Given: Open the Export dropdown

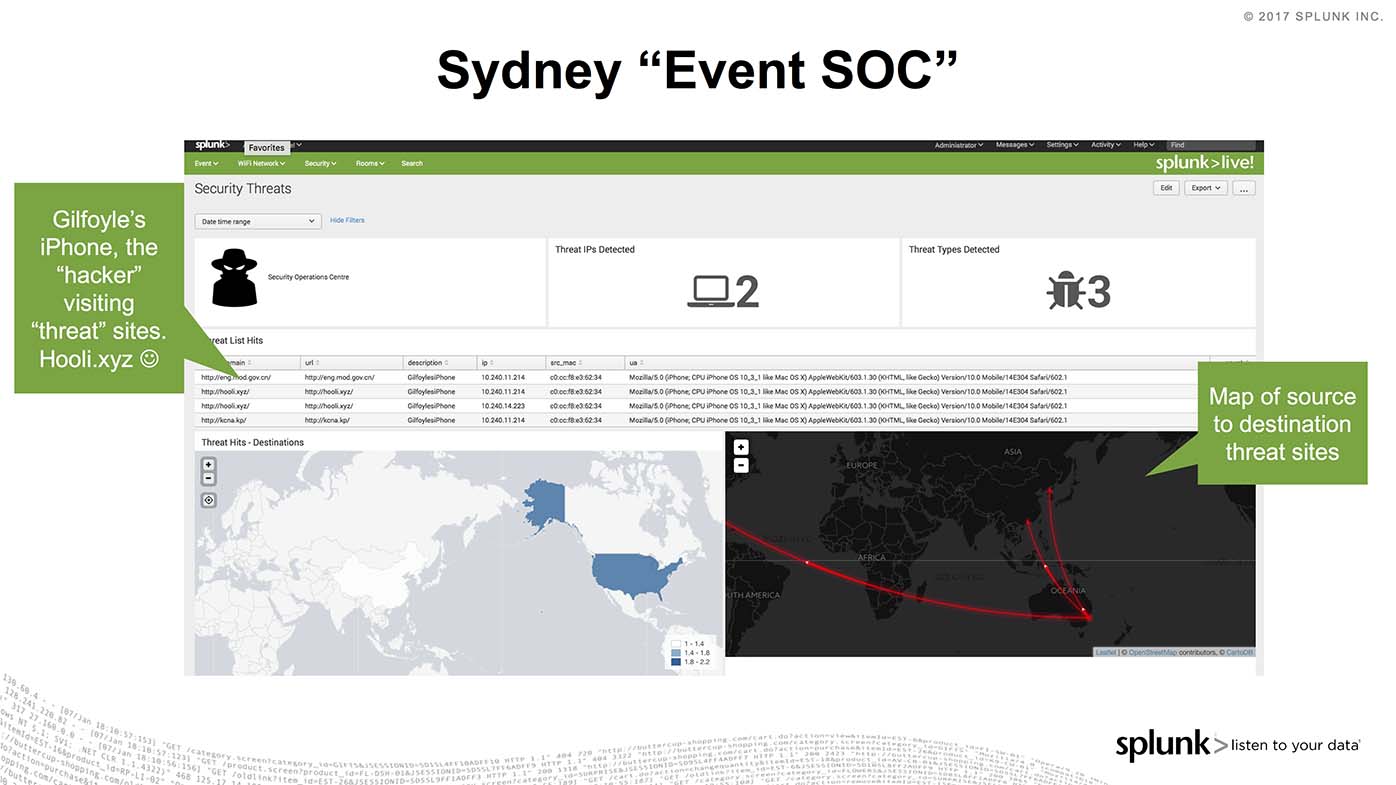Looking at the screenshot, I should coord(1206,188).
